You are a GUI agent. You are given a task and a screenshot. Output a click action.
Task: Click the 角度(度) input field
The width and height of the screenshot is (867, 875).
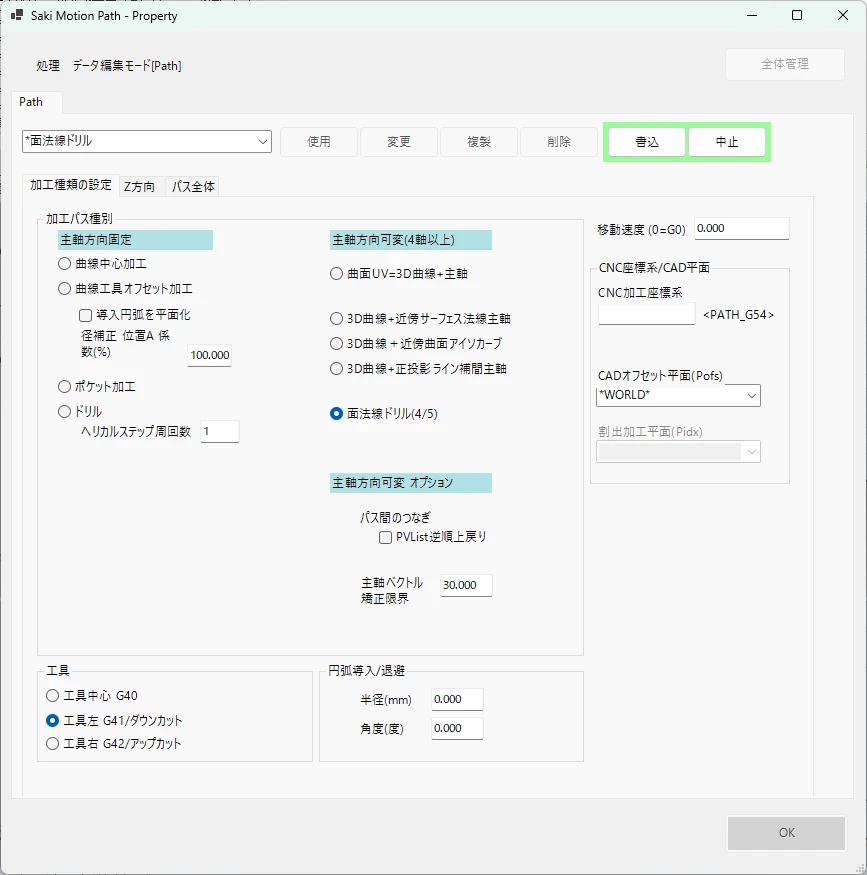coord(457,729)
